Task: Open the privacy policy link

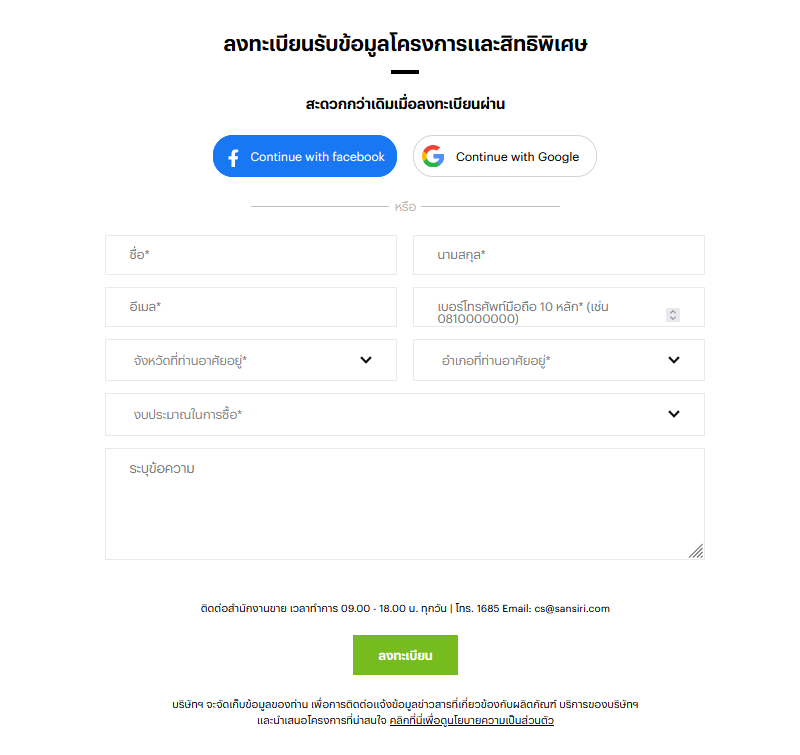Action: tap(471, 721)
